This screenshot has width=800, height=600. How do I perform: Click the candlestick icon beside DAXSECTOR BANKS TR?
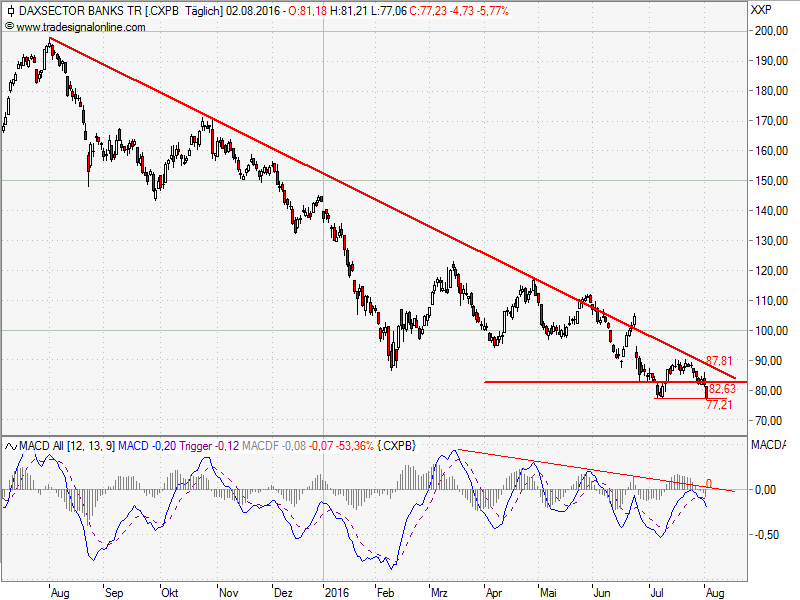tap(9, 11)
